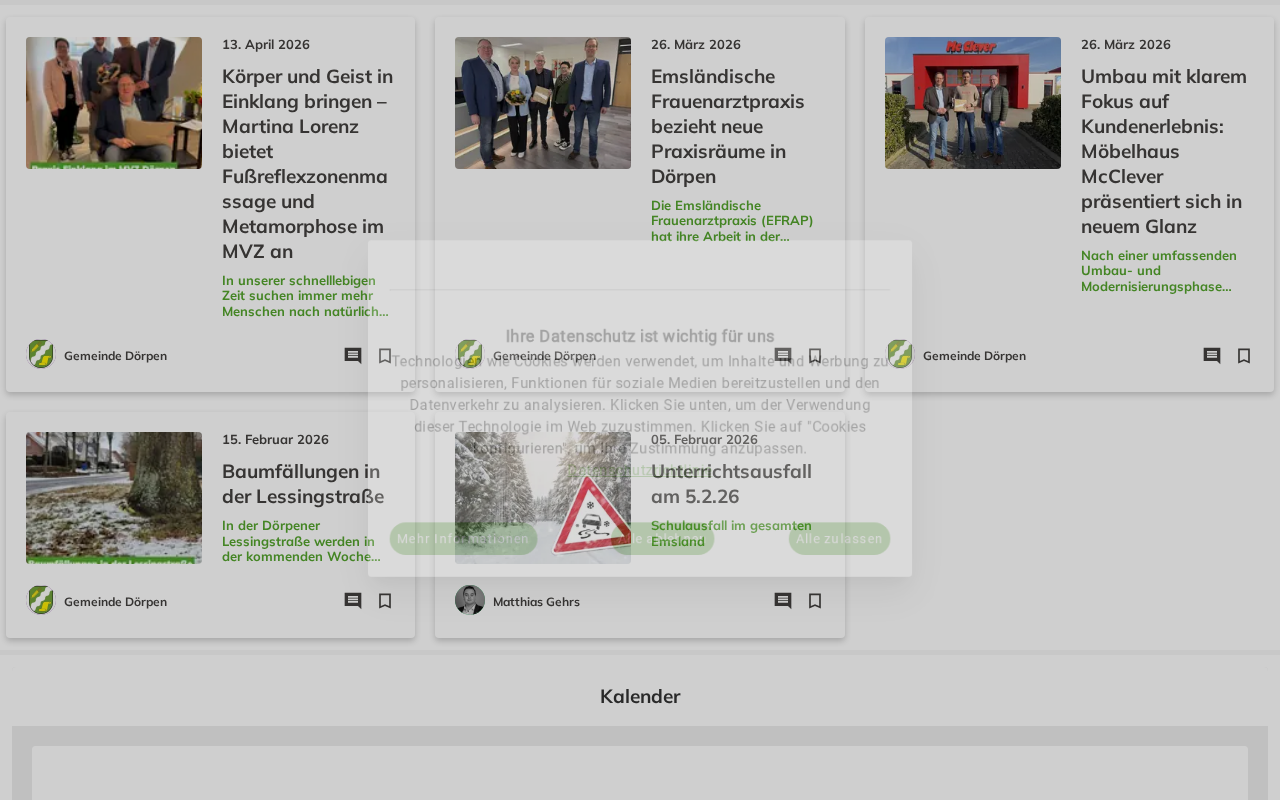
Task: Click author name Gemeinde Dörpen on the McClever card
Action: click(974, 356)
